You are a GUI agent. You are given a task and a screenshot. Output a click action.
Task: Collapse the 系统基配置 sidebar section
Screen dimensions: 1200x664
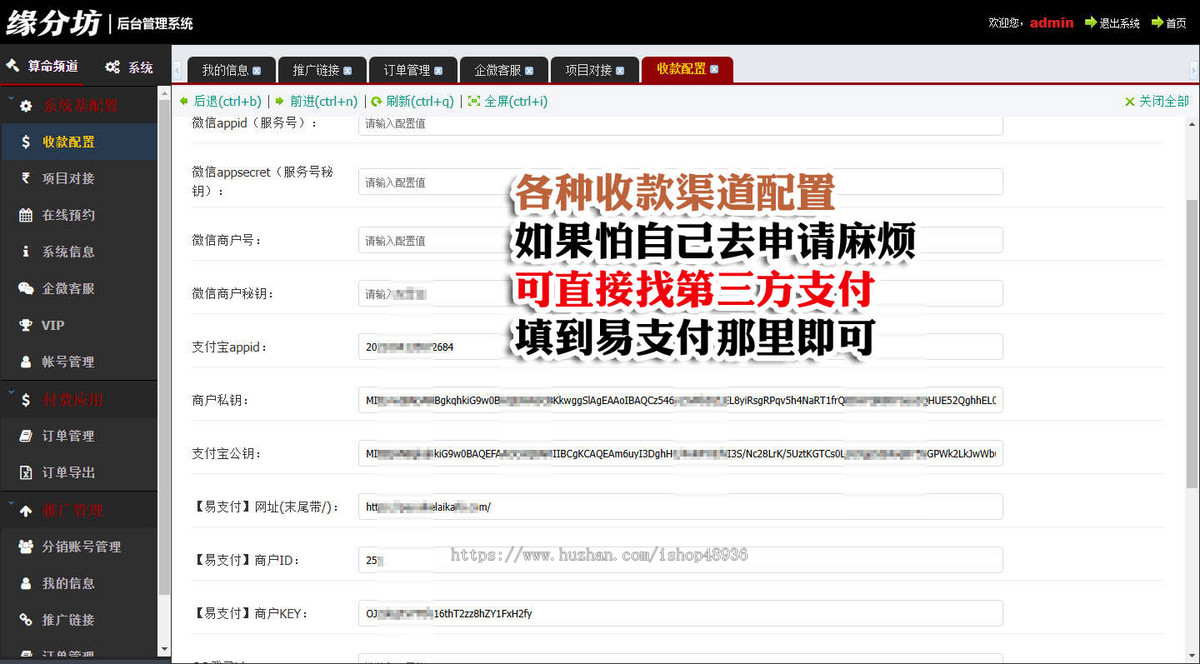click(x=79, y=105)
